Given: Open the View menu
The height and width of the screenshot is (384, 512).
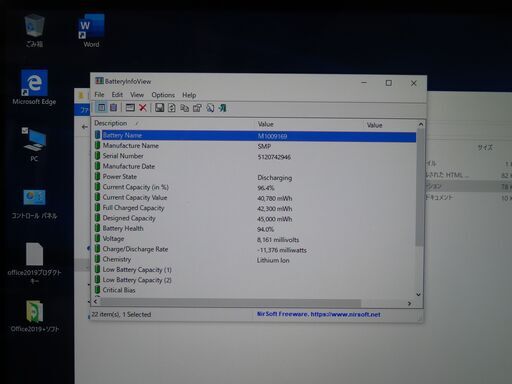Looking at the screenshot, I should click(x=137, y=95).
